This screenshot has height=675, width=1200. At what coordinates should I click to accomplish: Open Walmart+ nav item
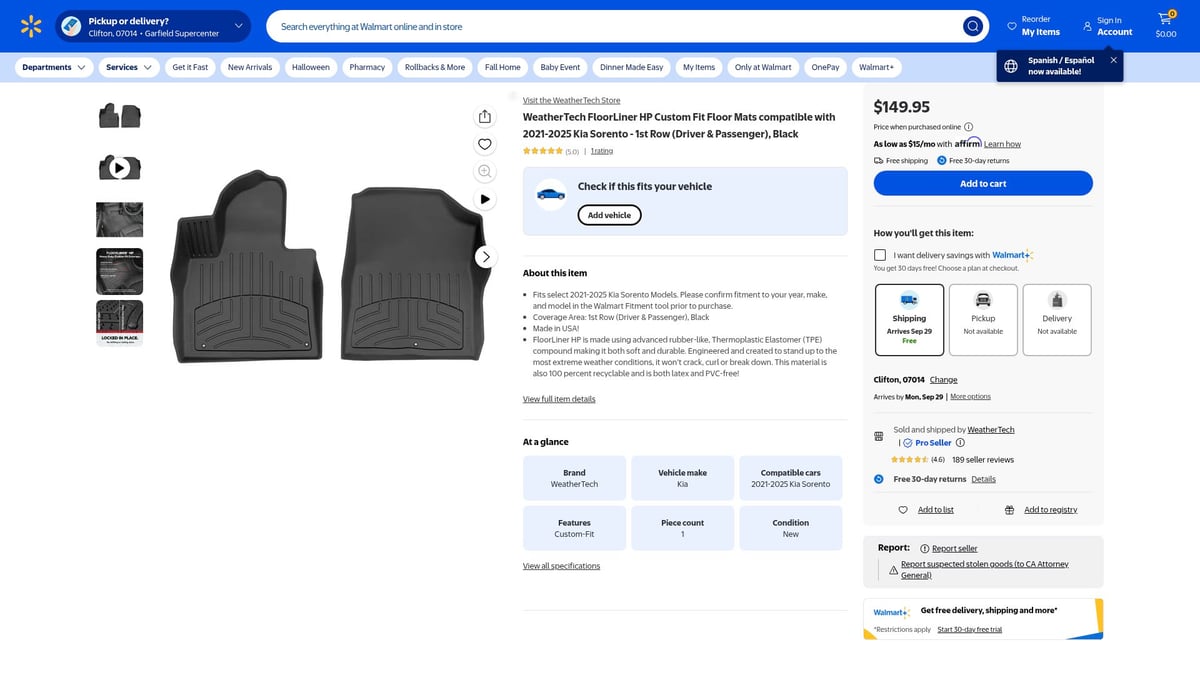(x=876, y=67)
